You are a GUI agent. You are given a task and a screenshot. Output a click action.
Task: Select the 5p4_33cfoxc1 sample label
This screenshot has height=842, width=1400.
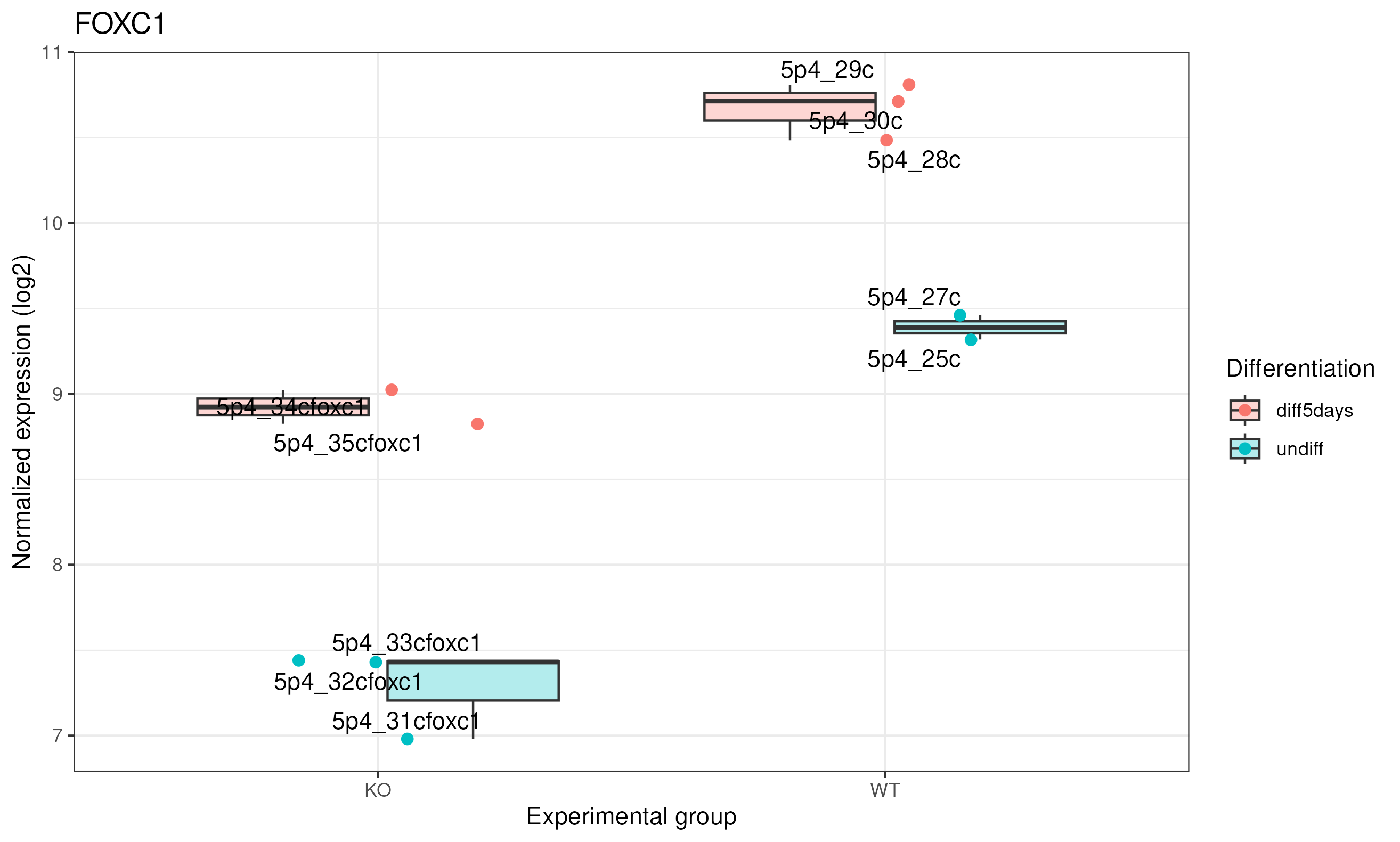(x=406, y=643)
